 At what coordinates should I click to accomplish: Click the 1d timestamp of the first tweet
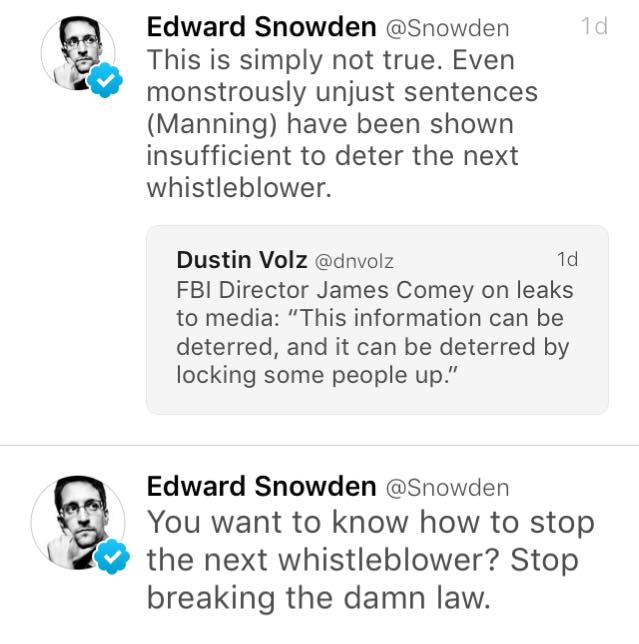point(594,27)
